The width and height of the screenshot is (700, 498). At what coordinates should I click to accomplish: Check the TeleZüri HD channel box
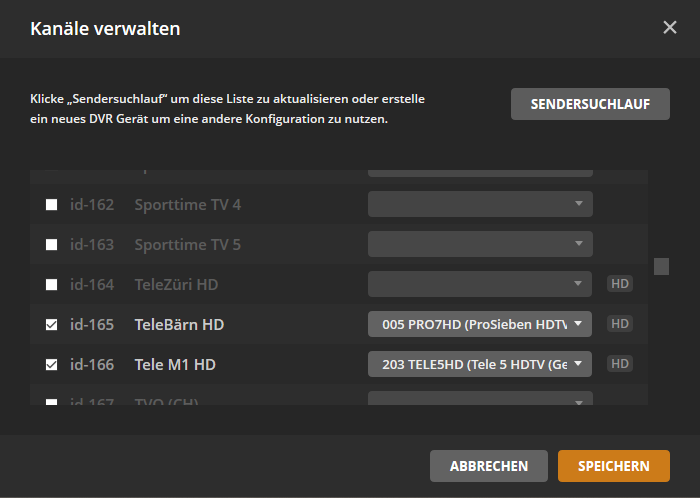(51, 285)
